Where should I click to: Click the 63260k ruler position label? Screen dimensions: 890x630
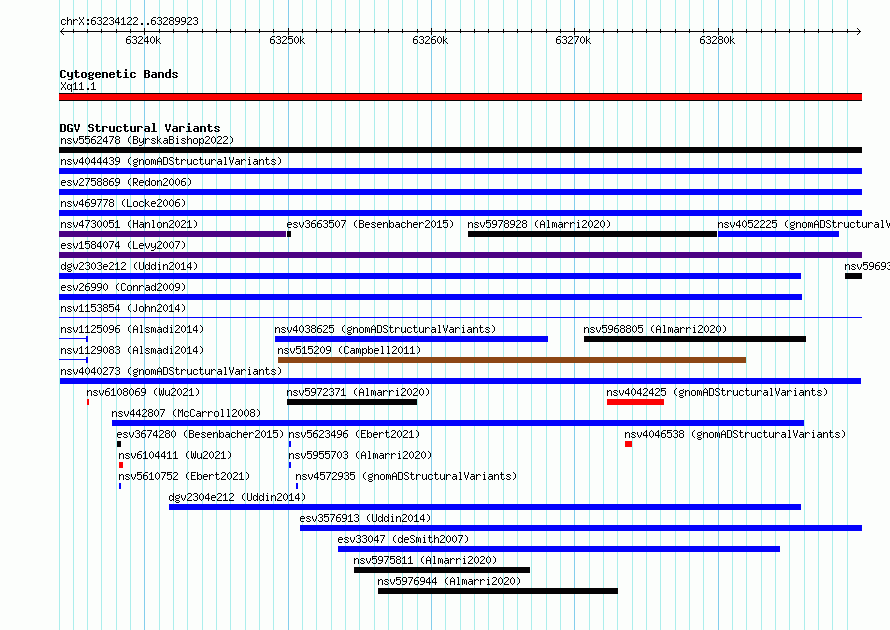(x=430, y=40)
